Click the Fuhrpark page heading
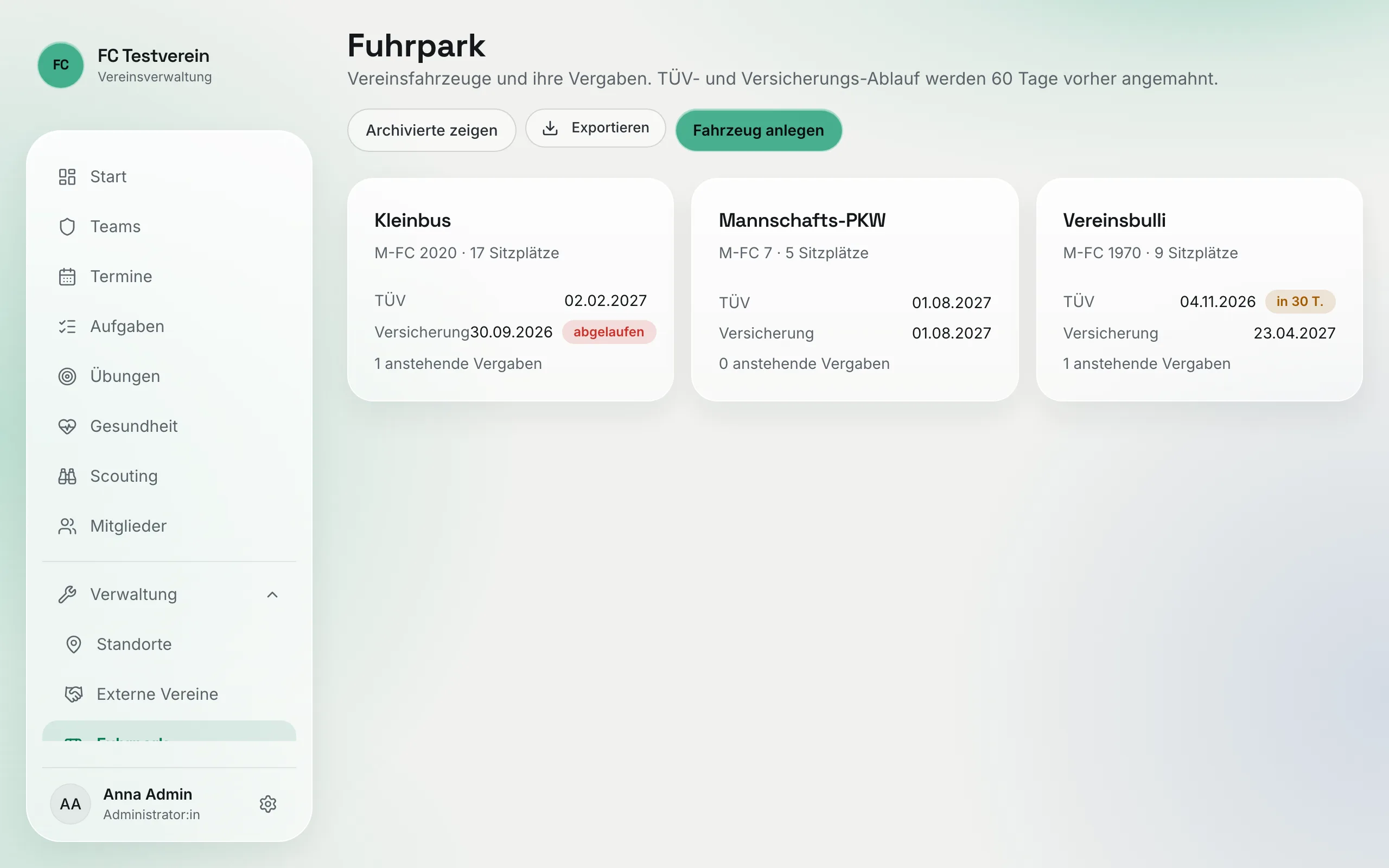This screenshot has height=868, width=1389. (x=416, y=46)
